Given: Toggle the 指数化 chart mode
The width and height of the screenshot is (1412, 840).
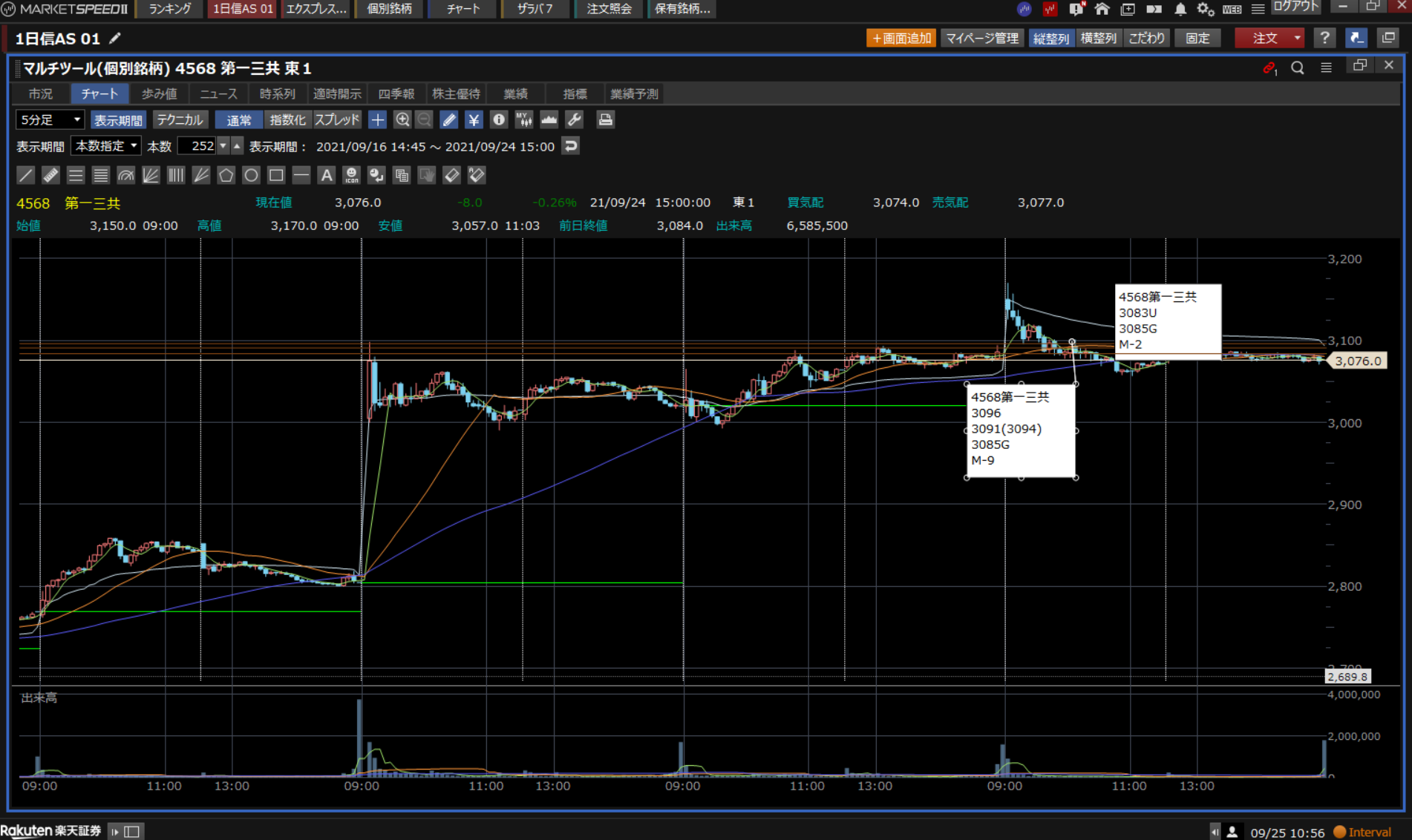Looking at the screenshot, I should click(x=287, y=119).
